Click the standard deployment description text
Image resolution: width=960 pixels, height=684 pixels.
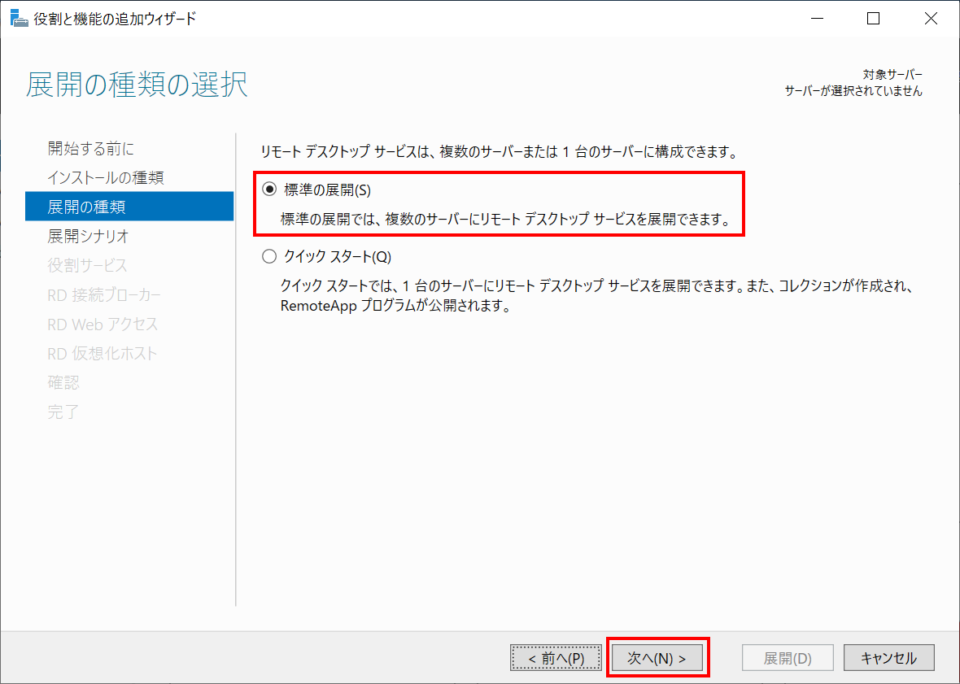(506, 219)
